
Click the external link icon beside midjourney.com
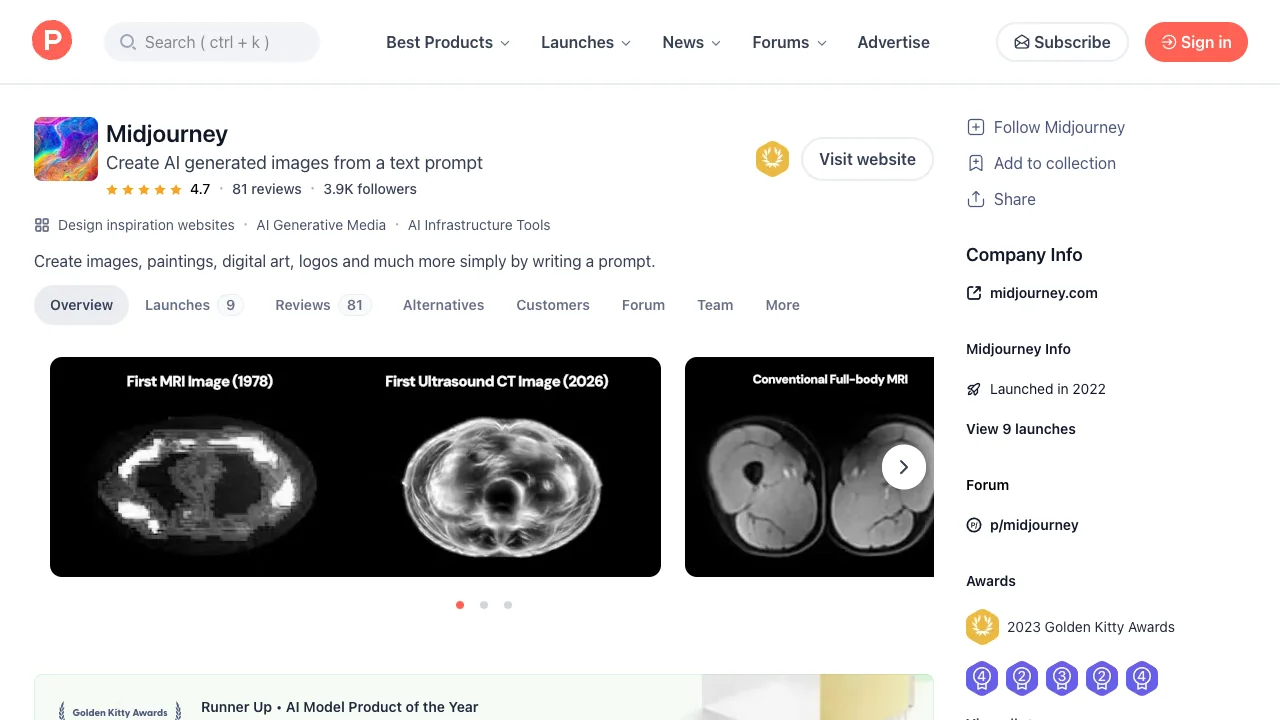tap(974, 293)
